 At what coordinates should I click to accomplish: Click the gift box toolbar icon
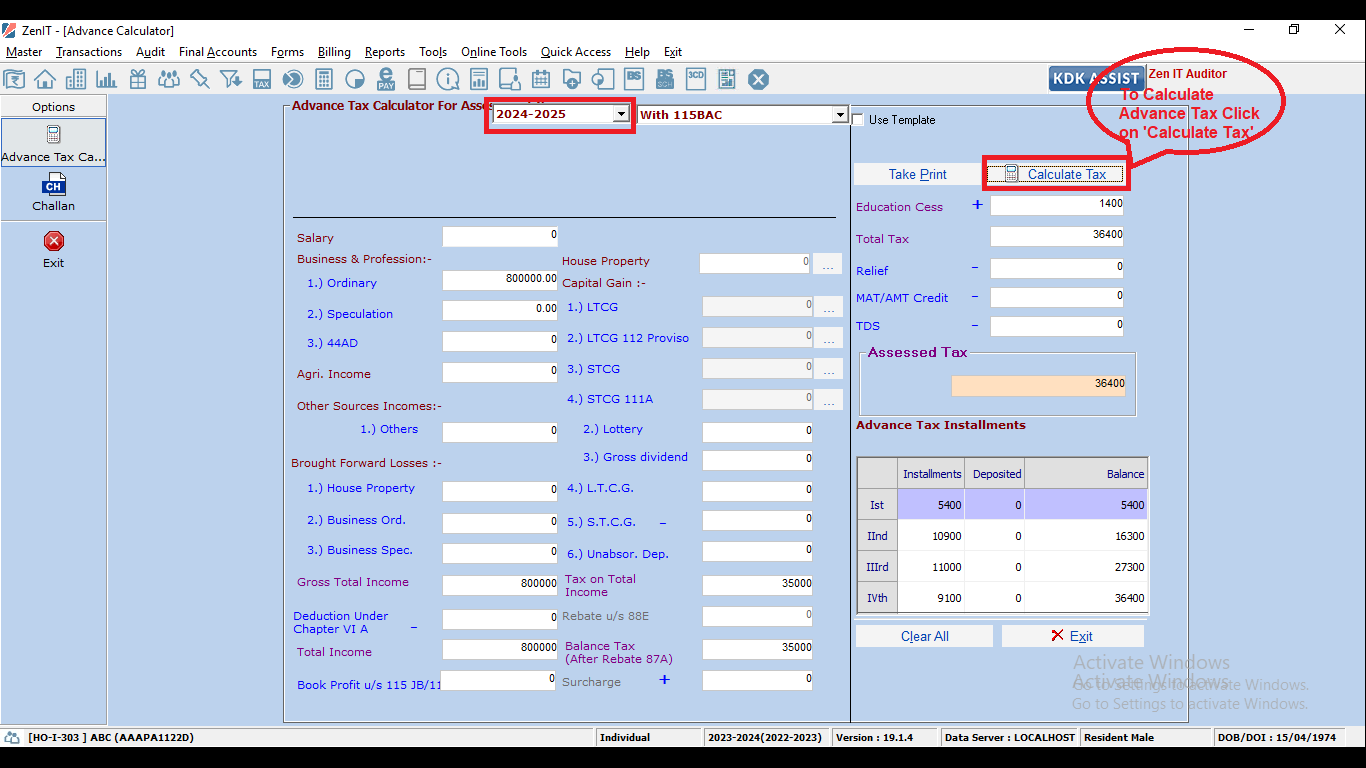[x=138, y=79]
